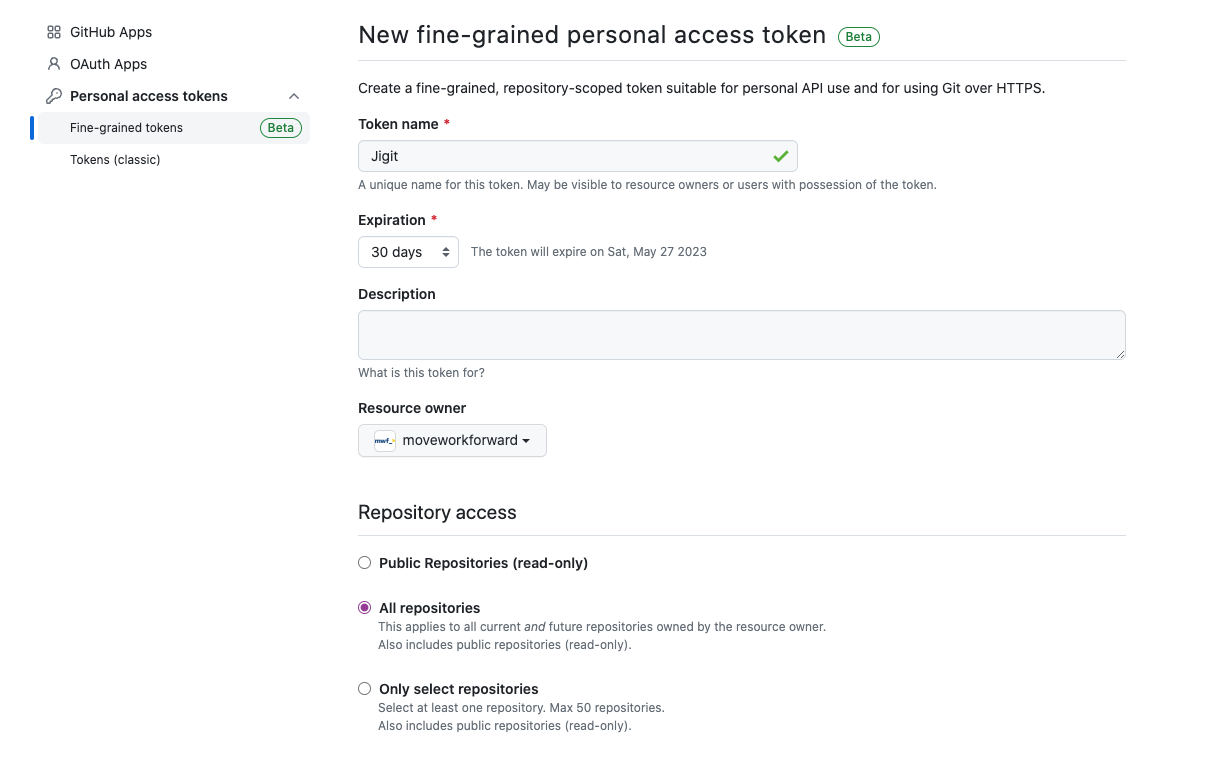The height and width of the screenshot is (779, 1232).
Task: Click the moveworkforward organization avatar icon
Action: coord(385,441)
